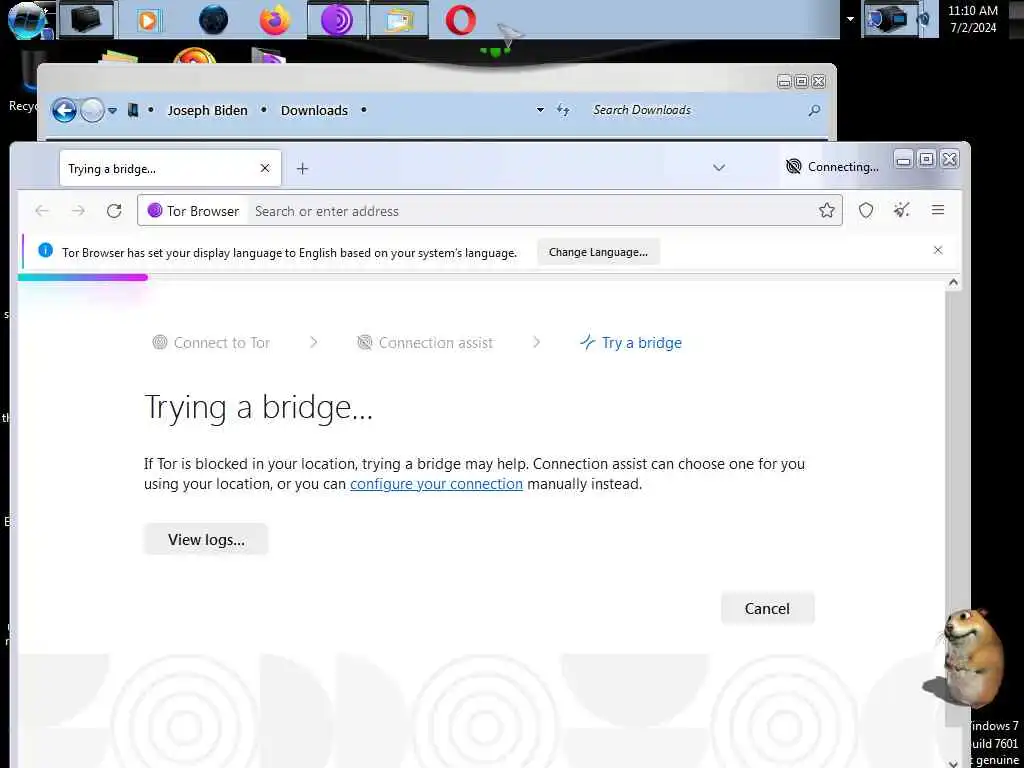Click the bridge connection progress bar

pyautogui.click(x=82, y=278)
